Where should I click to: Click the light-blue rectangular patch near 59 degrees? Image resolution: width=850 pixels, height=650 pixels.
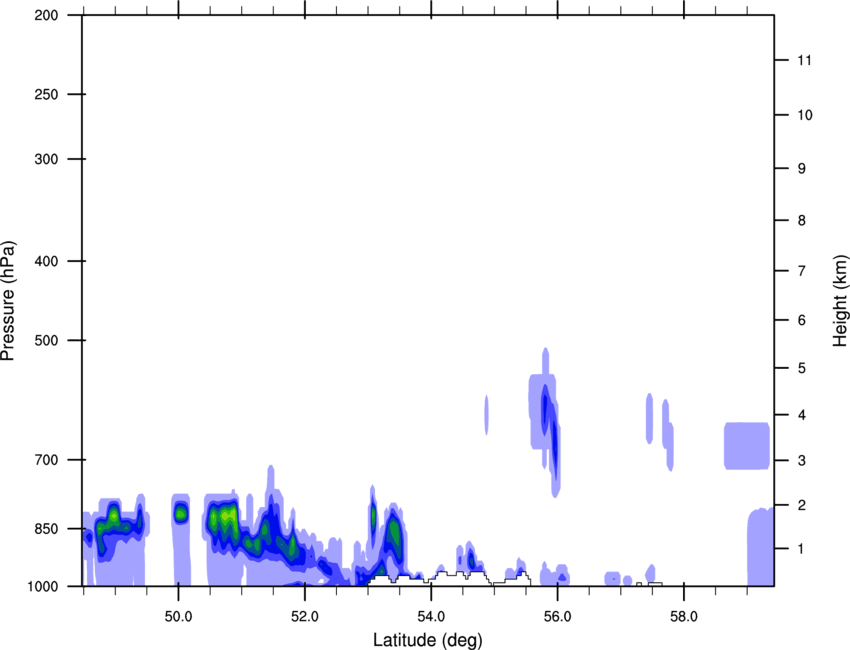pyautogui.click(x=747, y=446)
